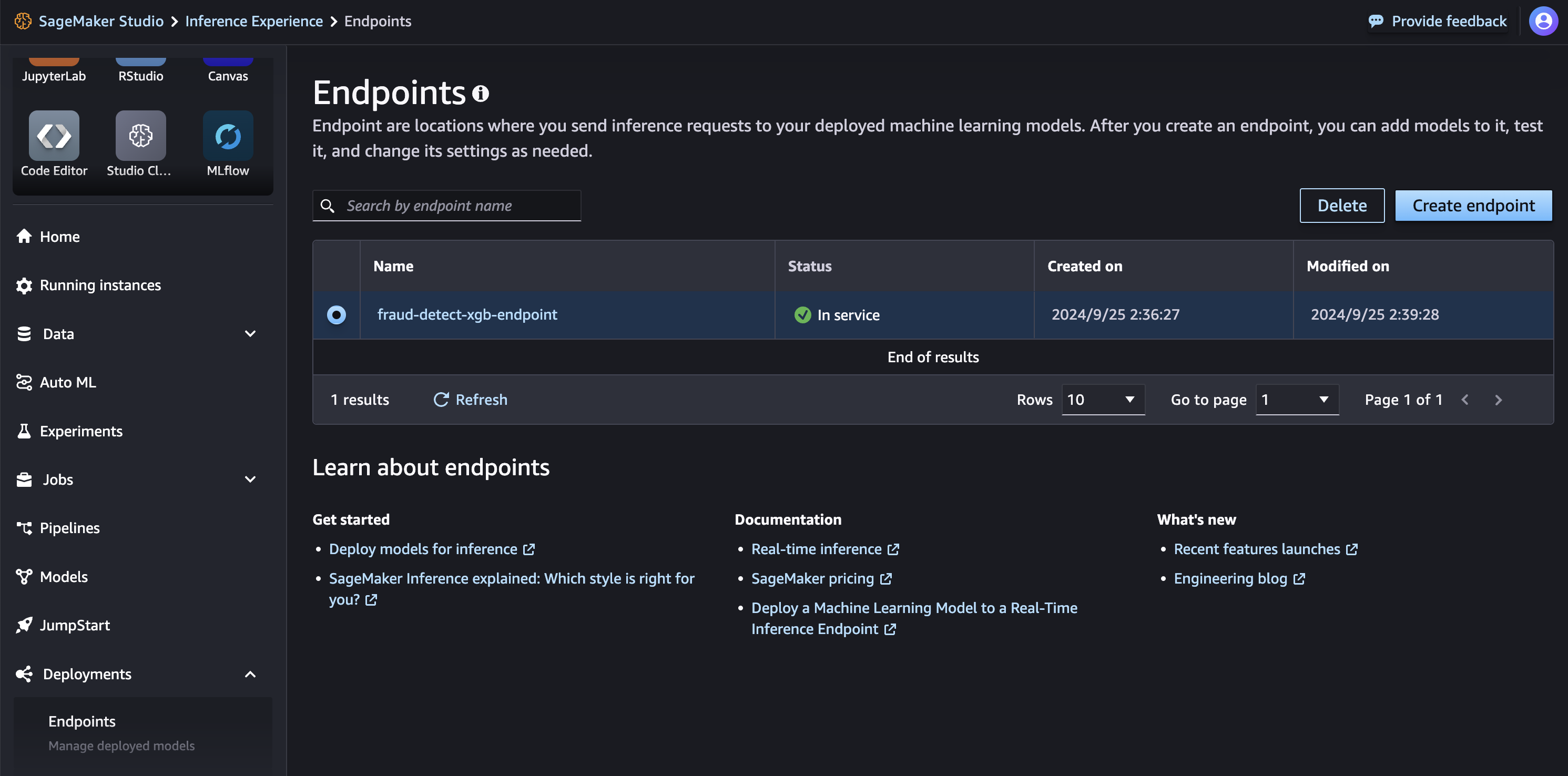Viewport: 1568px width, 776px height.
Task: Collapse the Deployments section
Action: pyautogui.click(x=250, y=674)
